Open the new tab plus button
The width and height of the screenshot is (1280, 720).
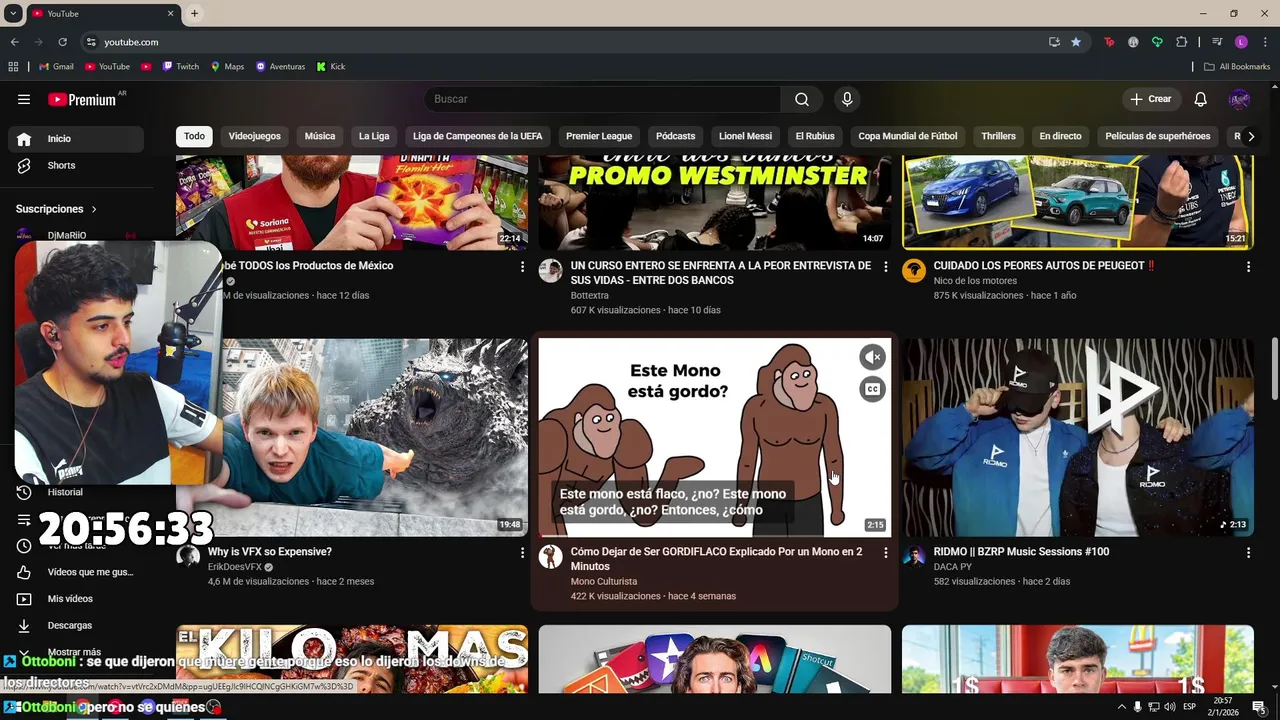point(194,13)
